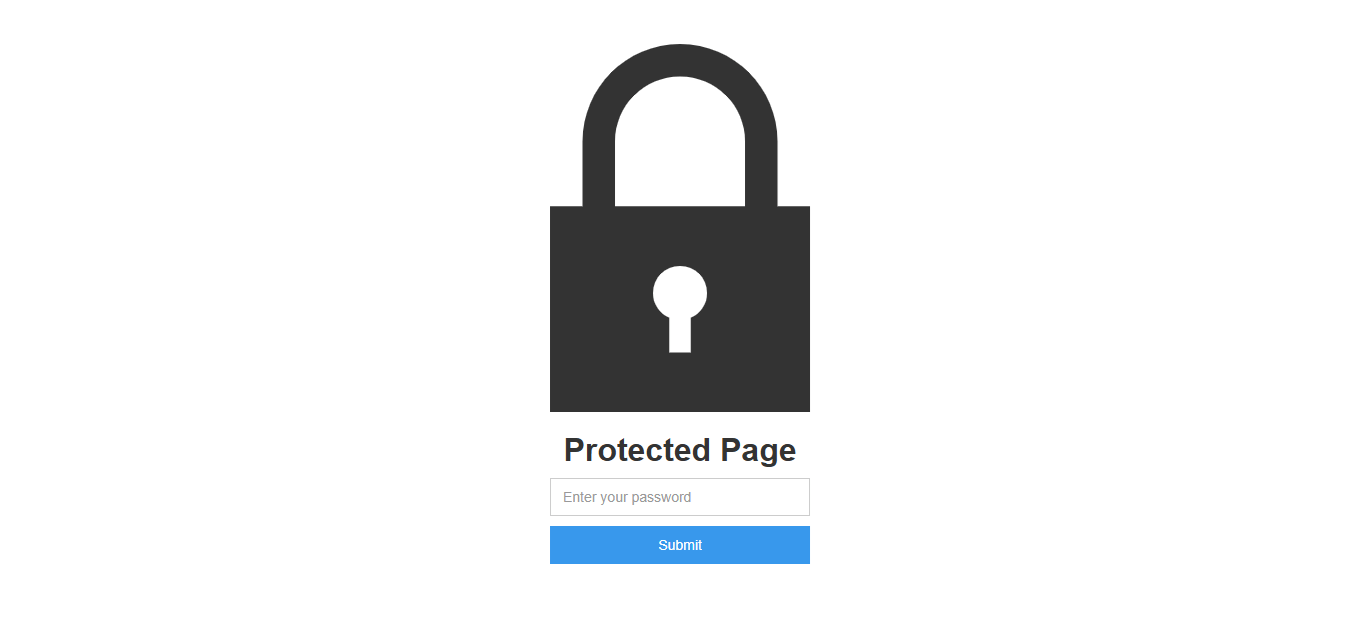Click the lock body beneath the keyhole
Screen dimensions: 1361x624
click(x=680, y=382)
